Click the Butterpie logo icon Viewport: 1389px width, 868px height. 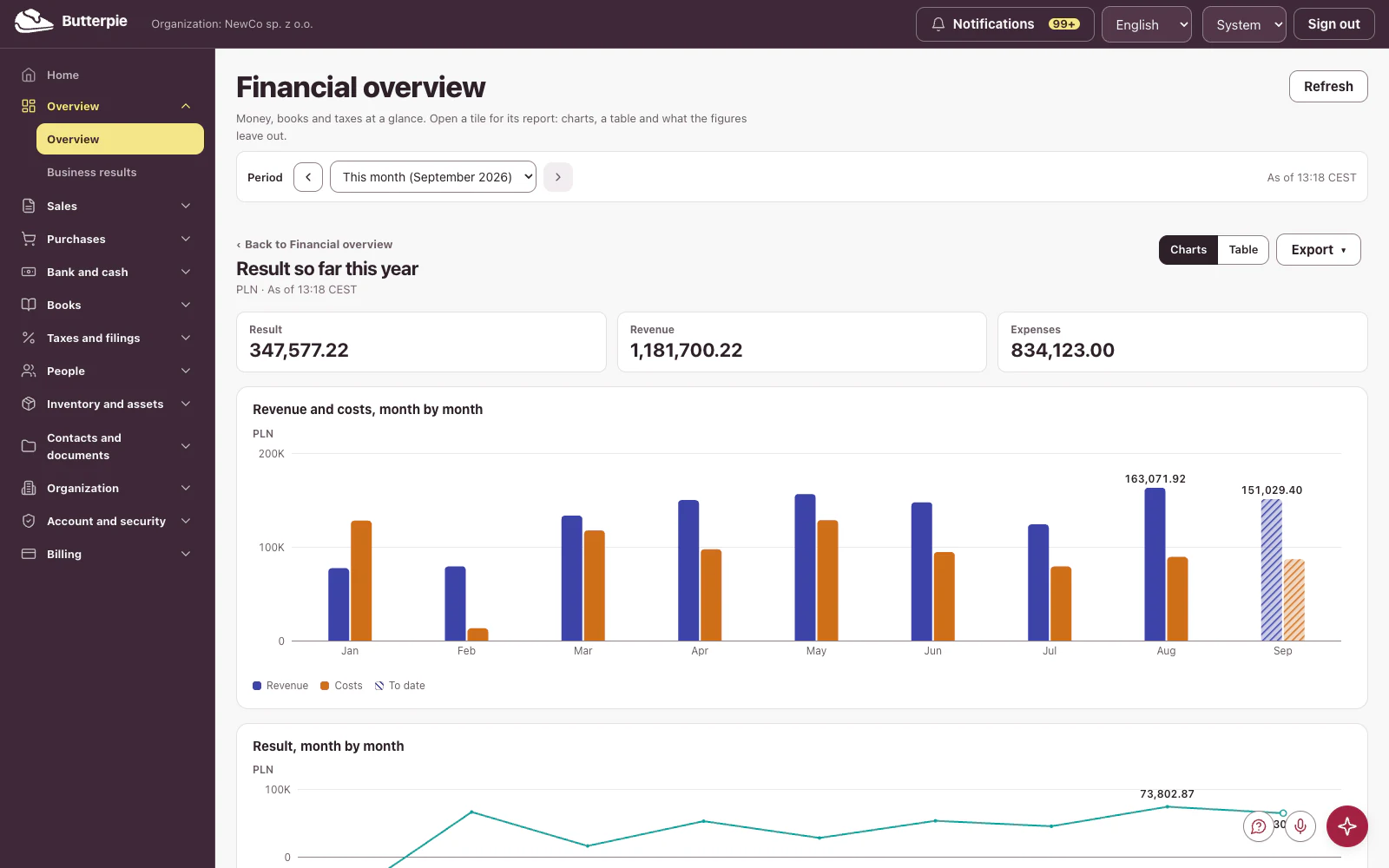click(x=34, y=21)
